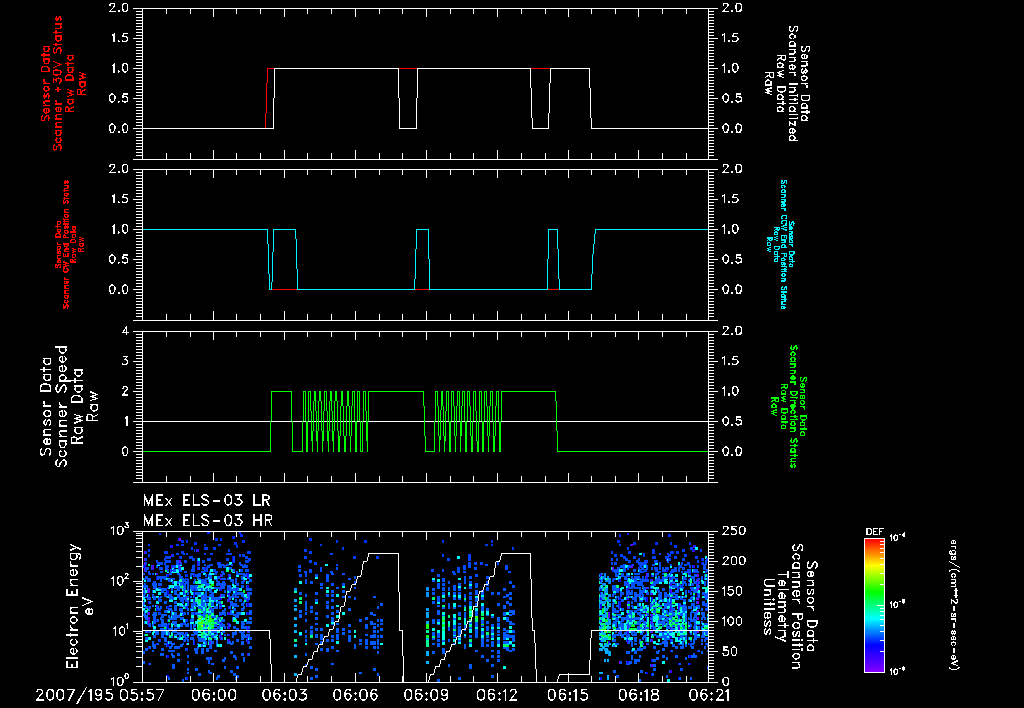Click the "MEx ELS-03 HR" label
Screen dimensions: 1024x708
(208, 521)
